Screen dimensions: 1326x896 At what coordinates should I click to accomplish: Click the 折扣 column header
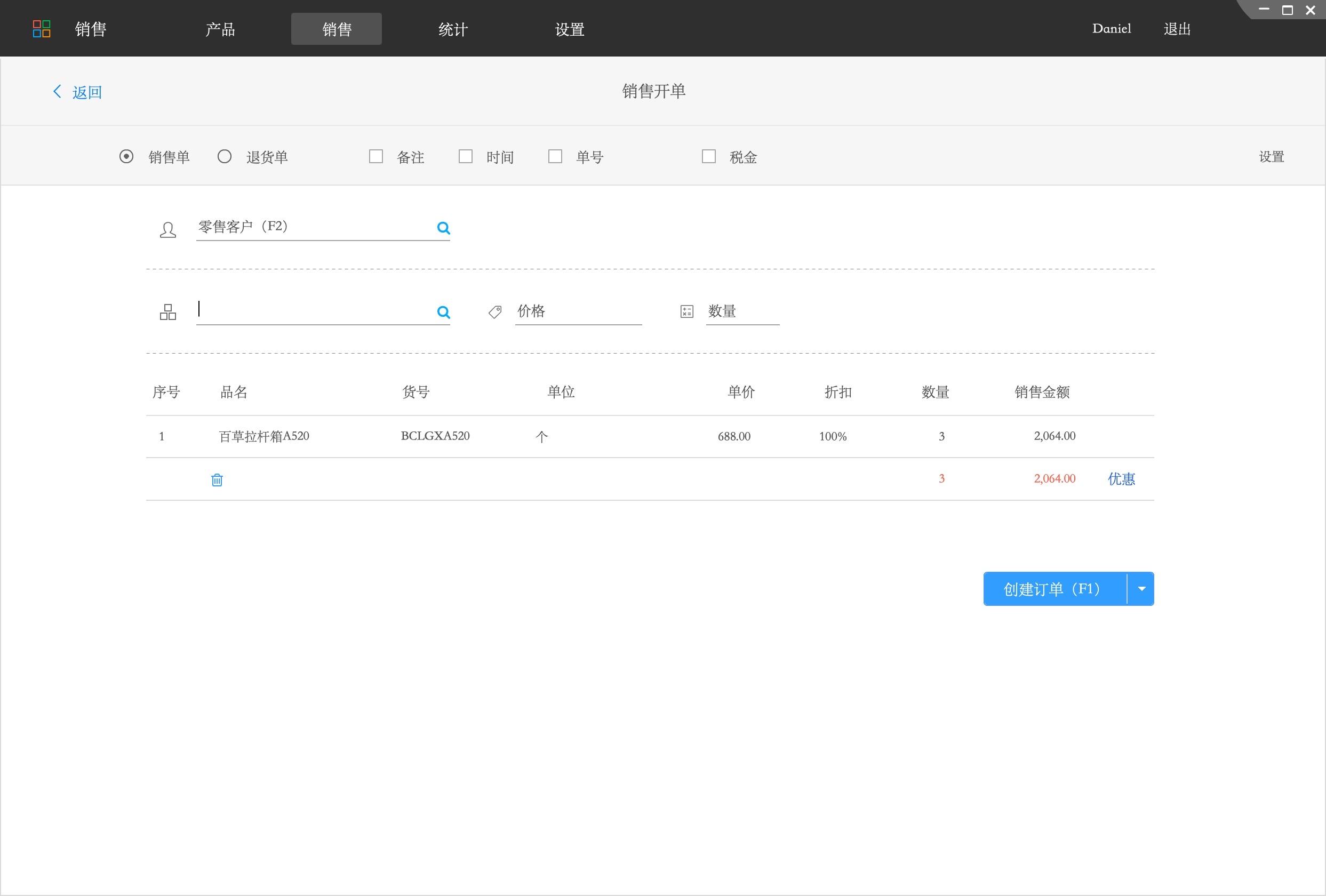pyautogui.click(x=838, y=393)
